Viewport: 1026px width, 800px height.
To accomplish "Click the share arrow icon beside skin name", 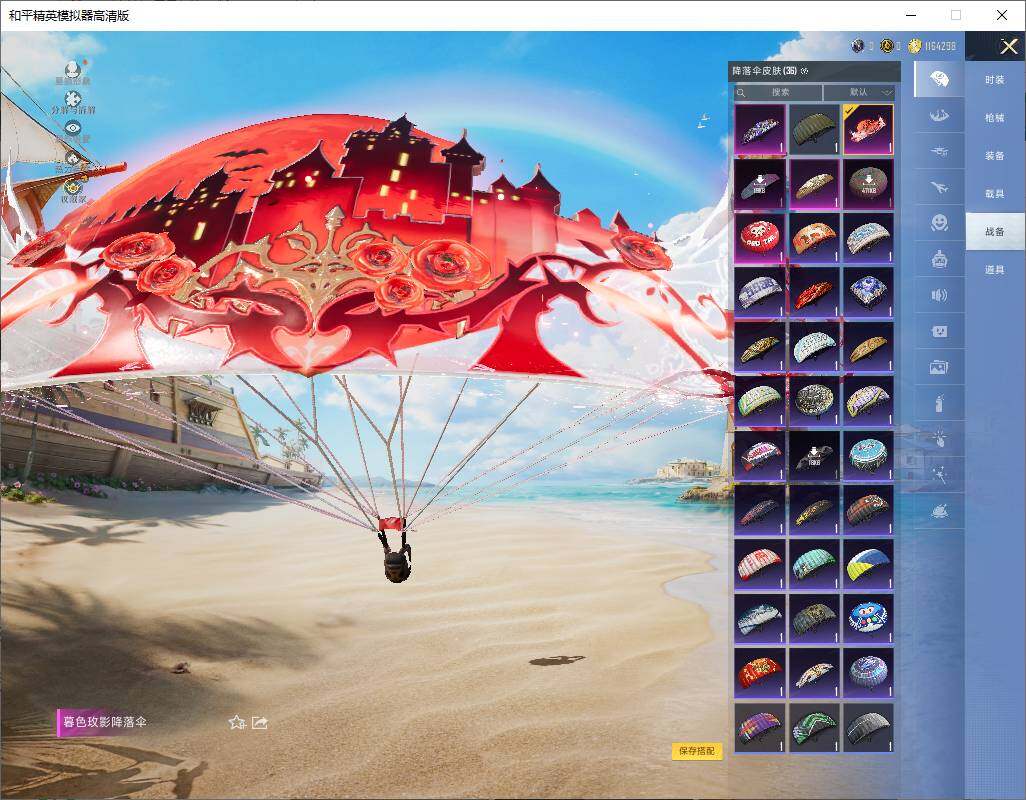I will point(260,723).
